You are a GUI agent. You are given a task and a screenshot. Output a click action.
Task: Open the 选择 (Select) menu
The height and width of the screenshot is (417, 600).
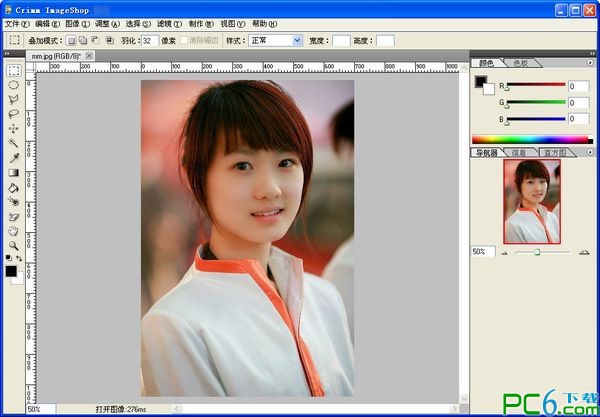tap(138, 24)
